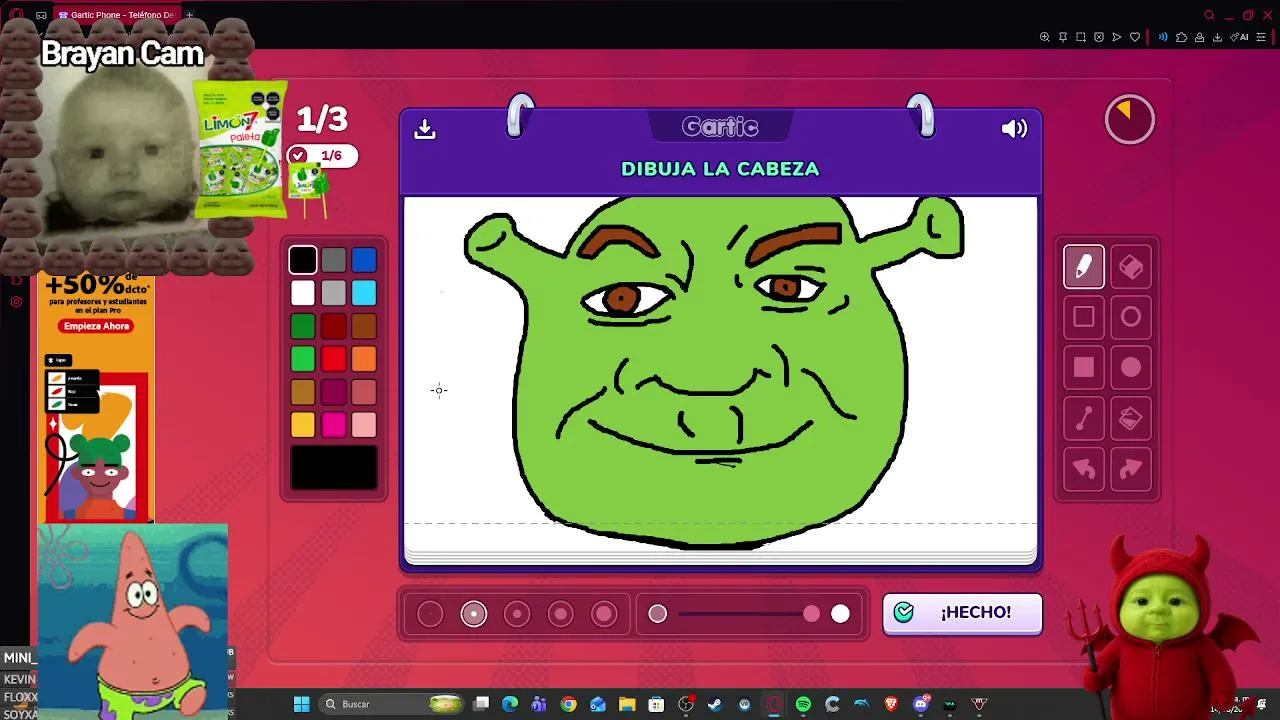Open Task View in the taskbar
This screenshot has width=1280, height=720.
click(x=481, y=704)
